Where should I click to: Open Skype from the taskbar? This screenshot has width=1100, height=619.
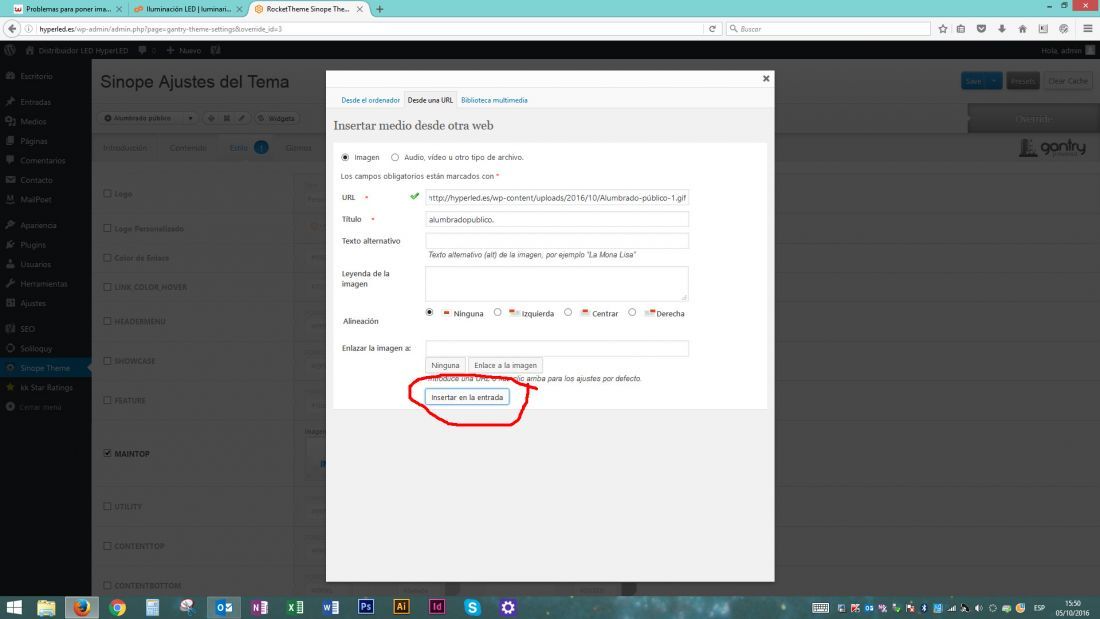pos(472,607)
